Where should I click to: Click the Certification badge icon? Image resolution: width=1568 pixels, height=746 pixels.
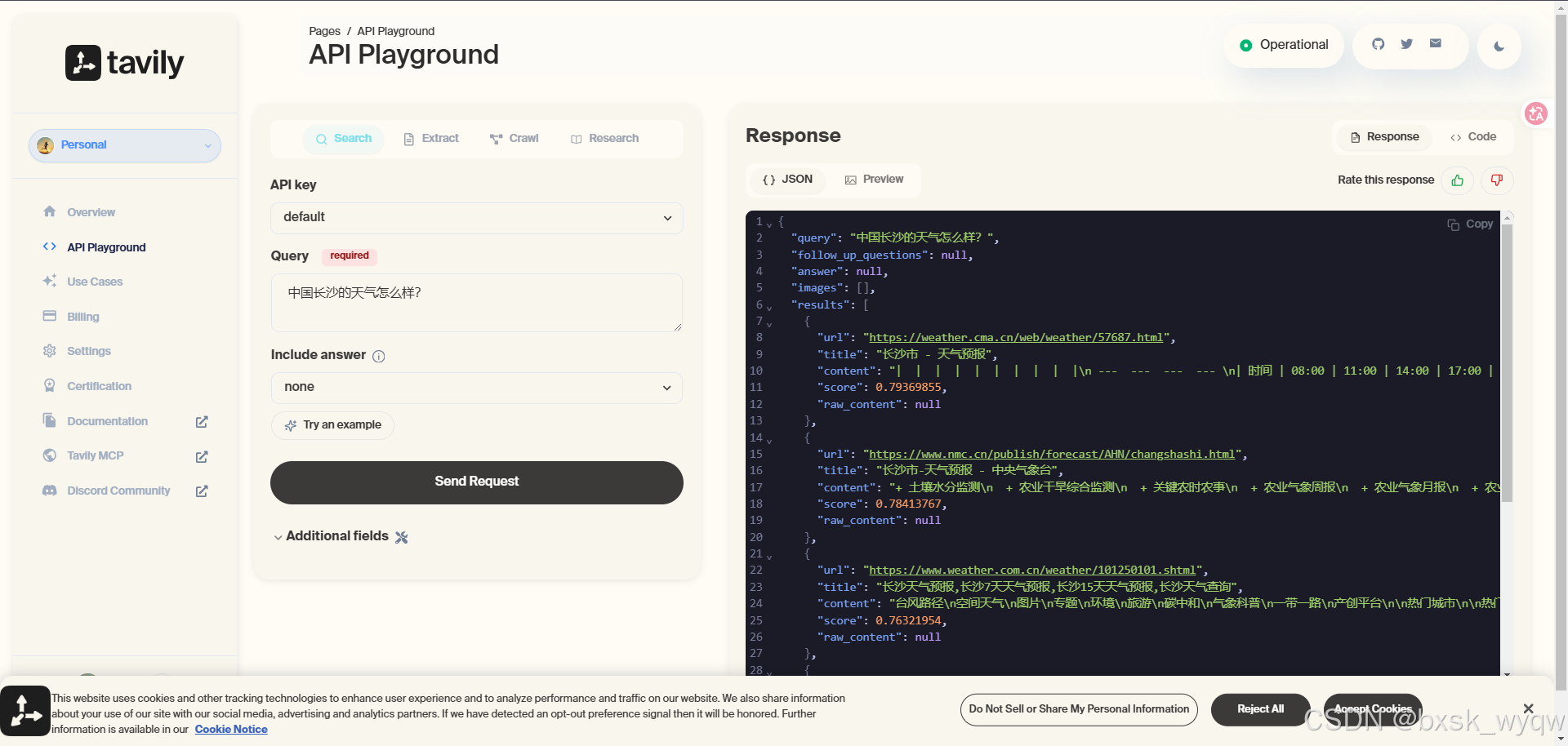coord(50,385)
